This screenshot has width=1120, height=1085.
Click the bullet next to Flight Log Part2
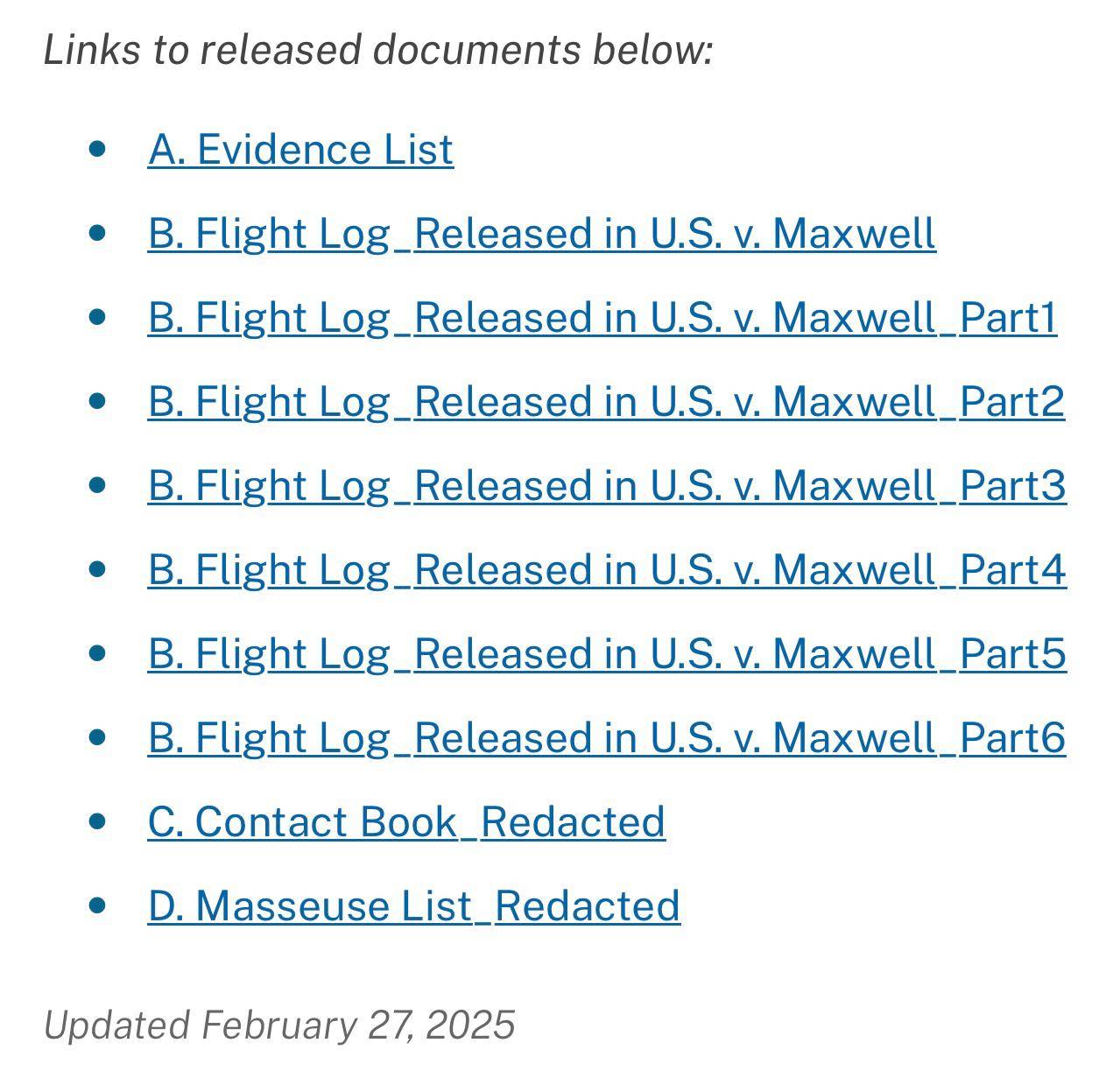(x=97, y=401)
